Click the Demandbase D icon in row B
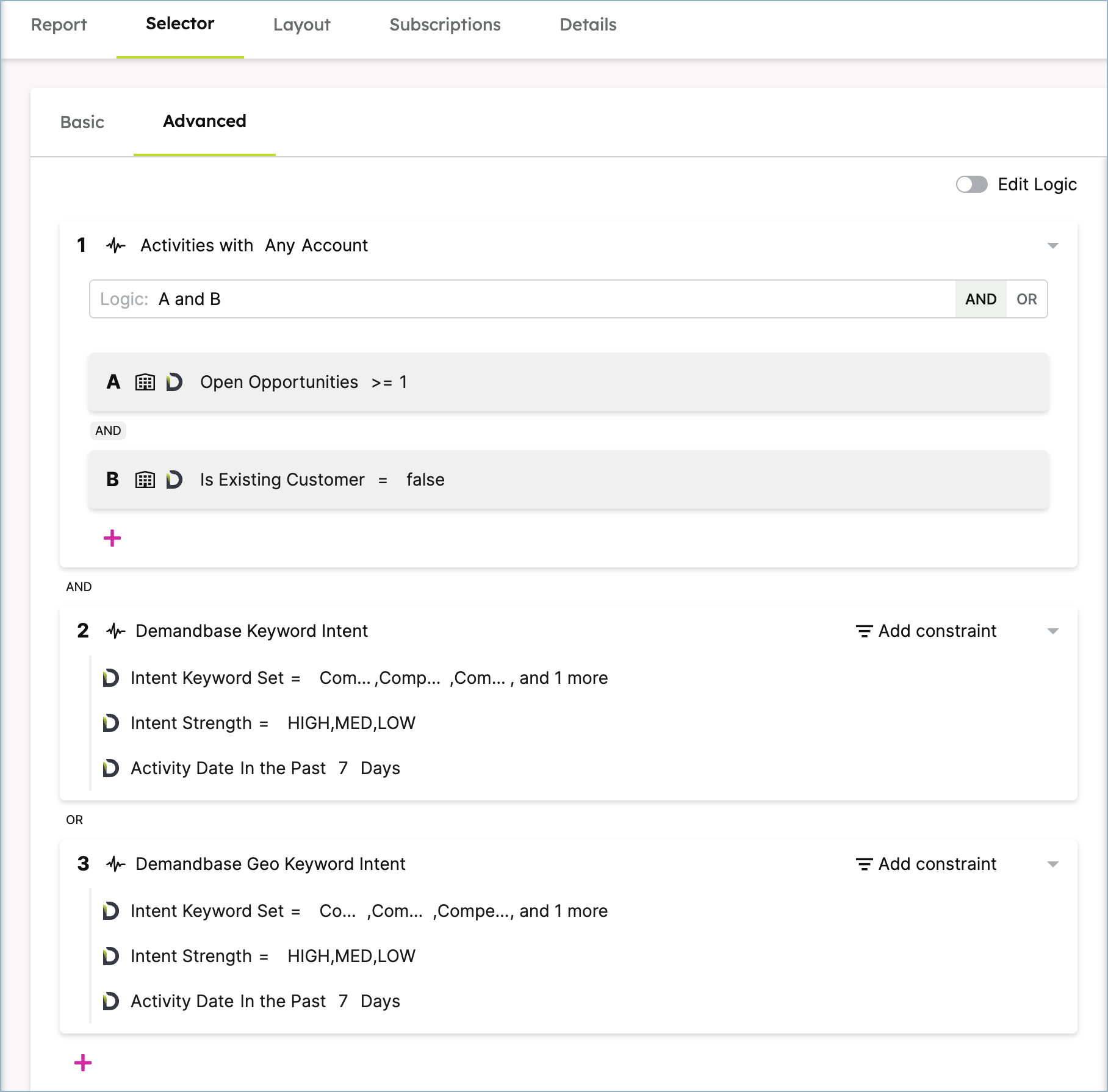Viewport: 1108px width, 1092px height. [x=174, y=480]
